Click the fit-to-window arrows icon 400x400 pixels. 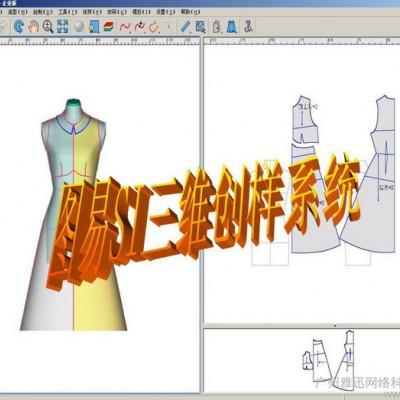pyautogui.click(x=63, y=26)
